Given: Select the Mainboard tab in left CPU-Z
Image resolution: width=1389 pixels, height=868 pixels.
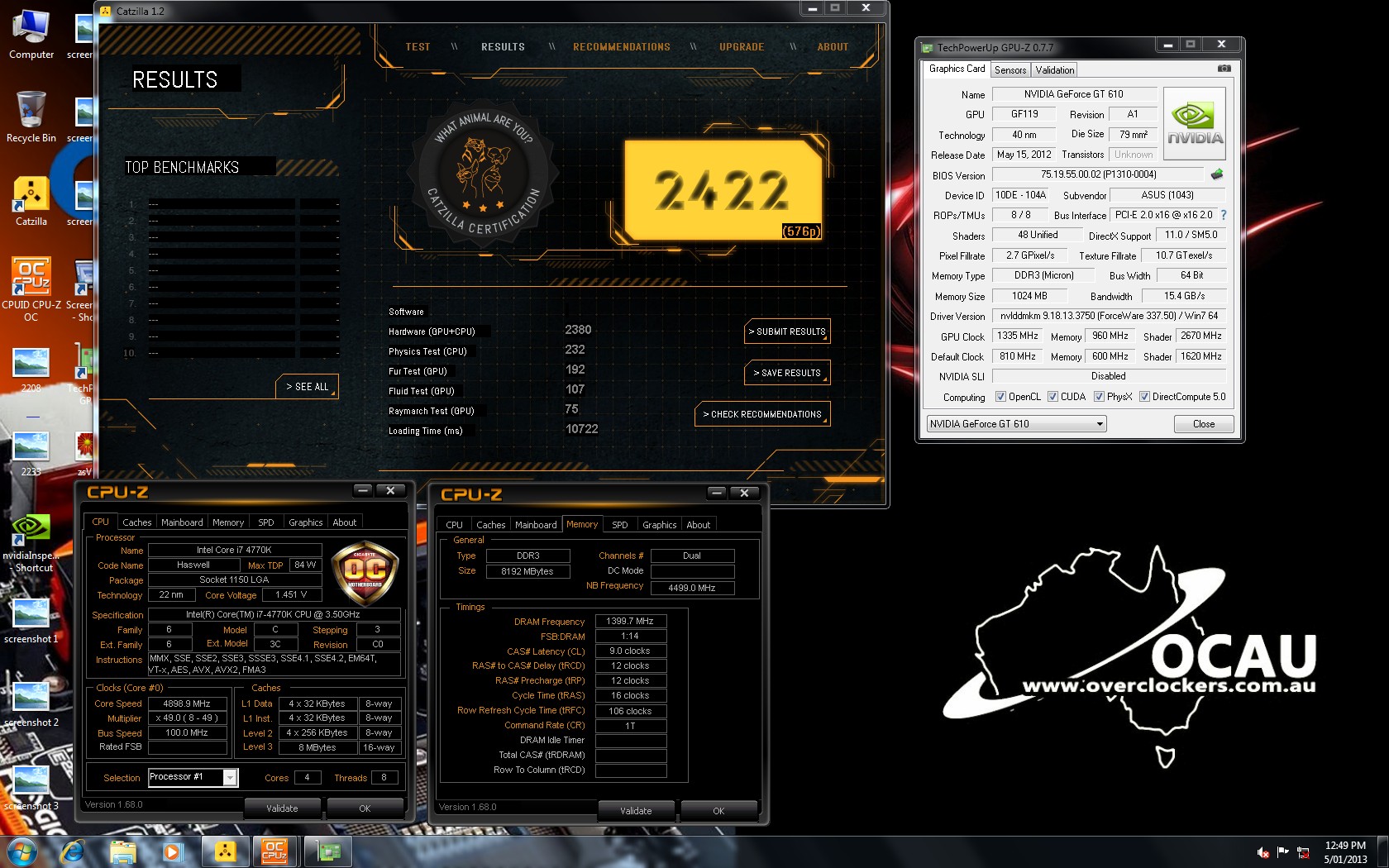Looking at the screenshot, I should pos(182,522).
